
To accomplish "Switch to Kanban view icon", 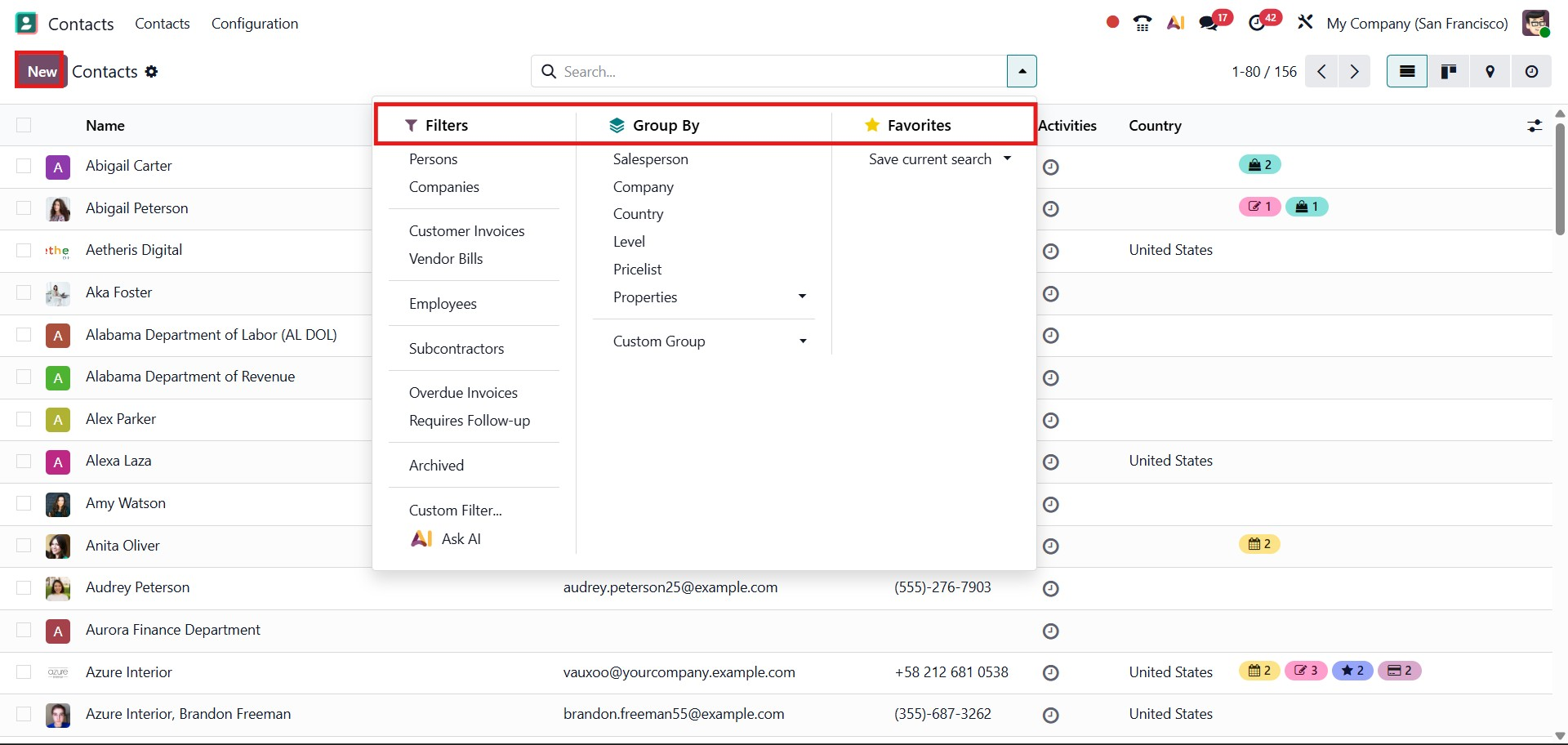I will 1448,72.
